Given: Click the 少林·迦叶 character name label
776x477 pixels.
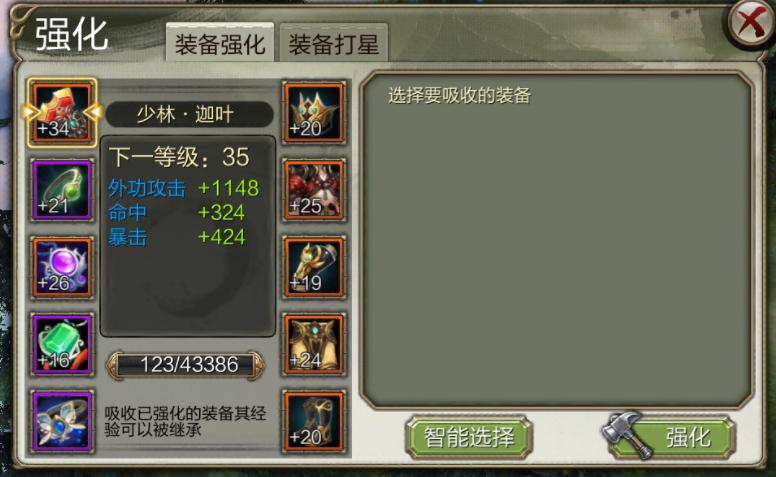Looking at the screenshot, I should click(x=189, y=114).
